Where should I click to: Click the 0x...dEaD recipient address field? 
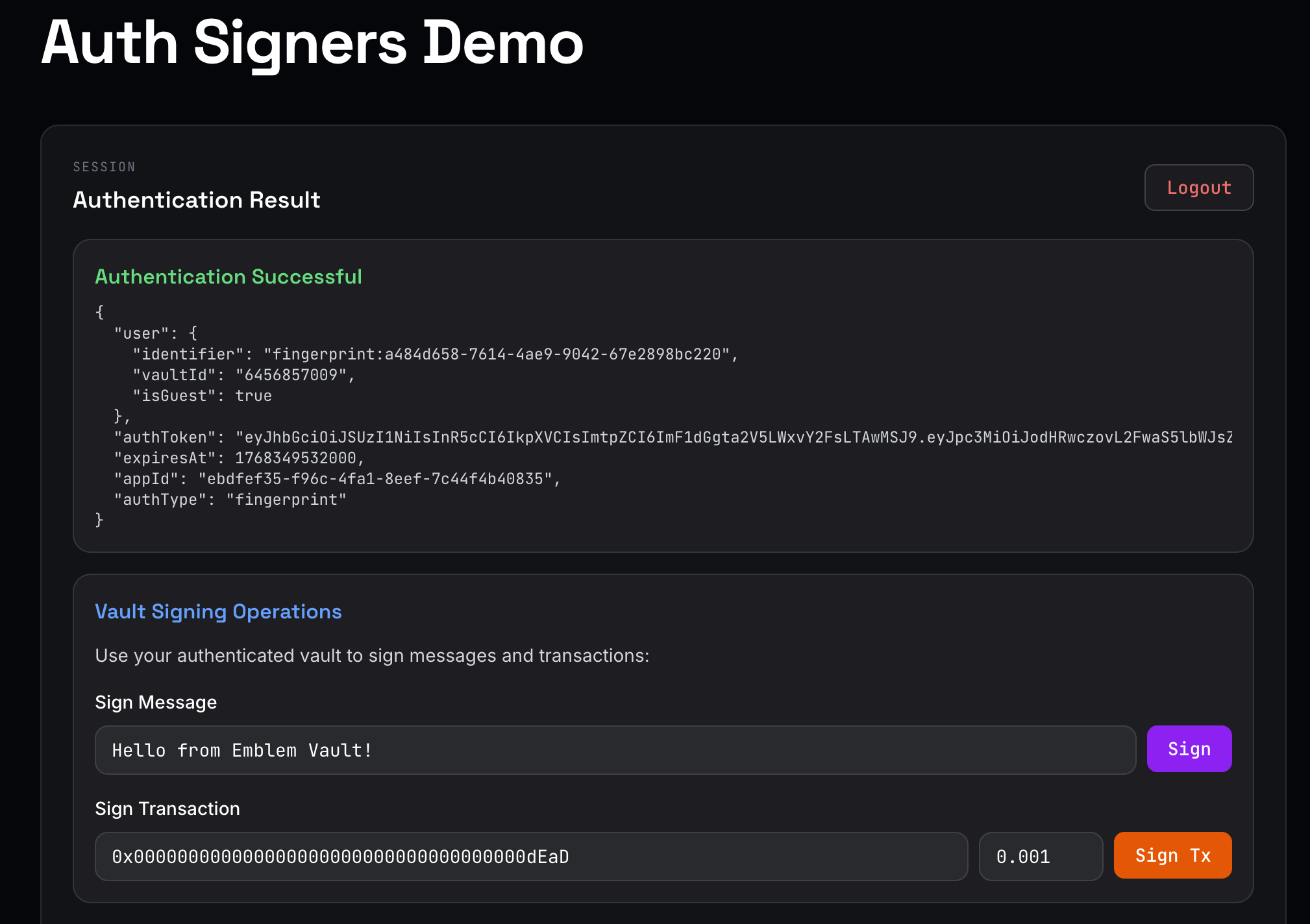530,857
